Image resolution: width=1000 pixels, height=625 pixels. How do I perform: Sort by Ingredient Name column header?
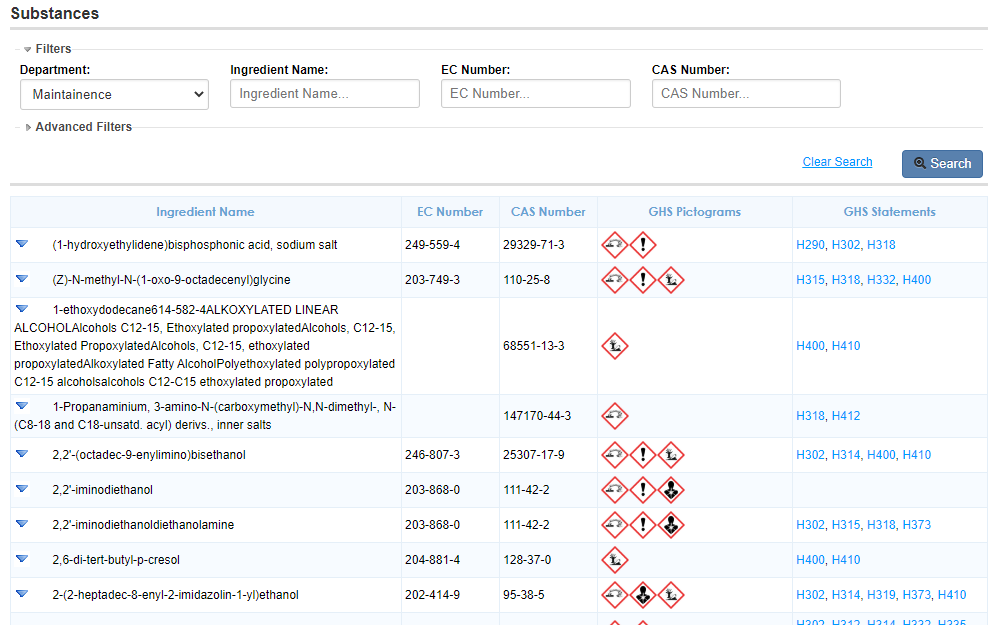pos(205,212)
